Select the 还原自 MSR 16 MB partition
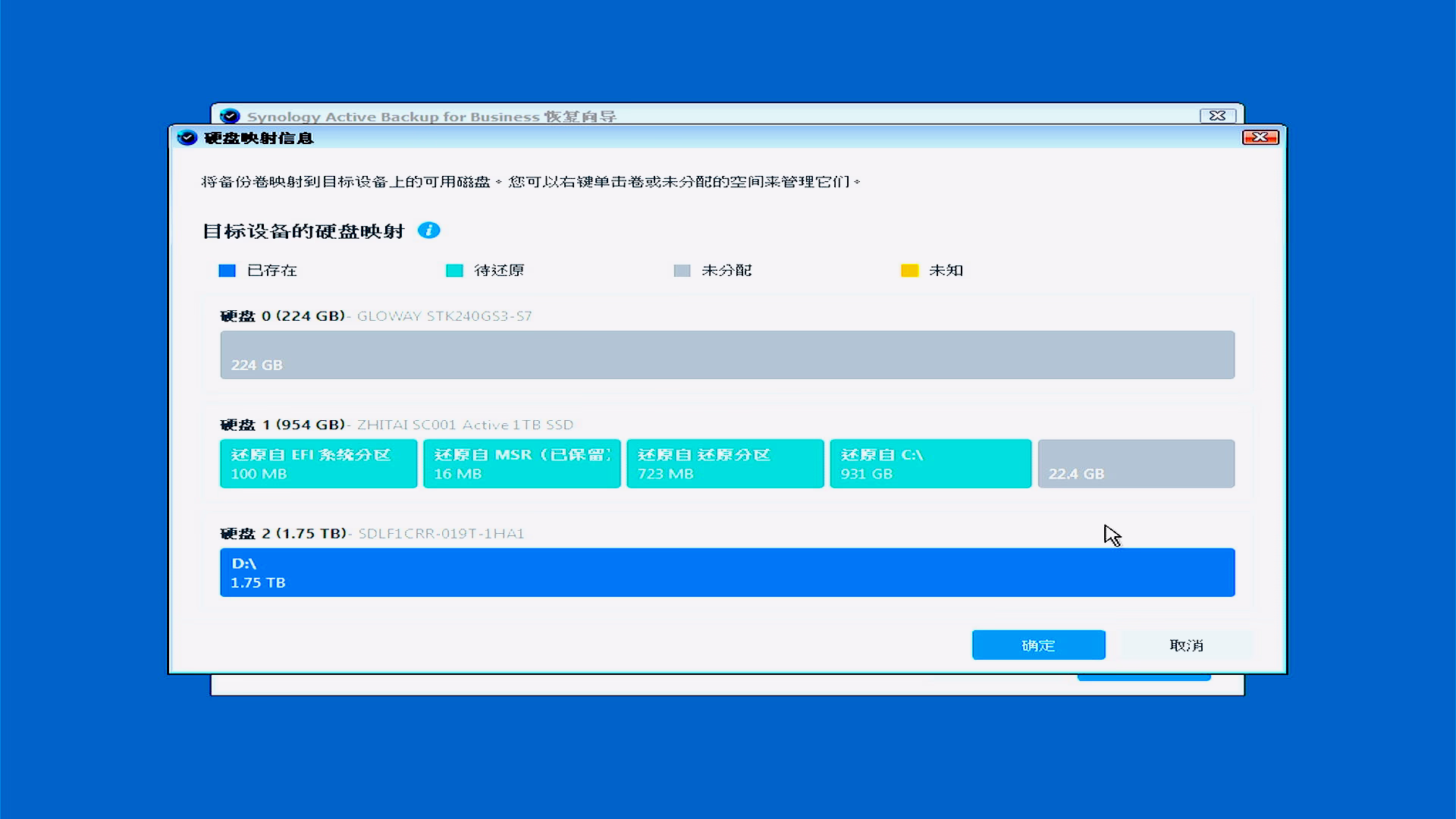Viewport: 1456px width, 819px height. [521, 463]
